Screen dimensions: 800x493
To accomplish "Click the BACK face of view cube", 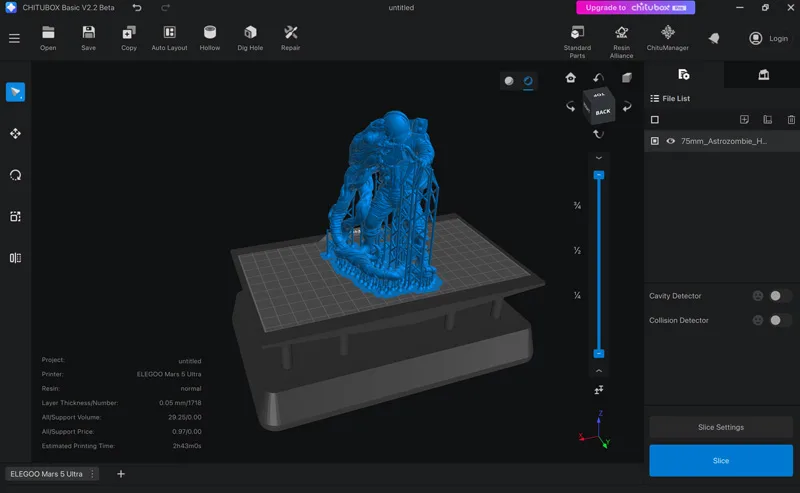I will [x=603, y=112].
